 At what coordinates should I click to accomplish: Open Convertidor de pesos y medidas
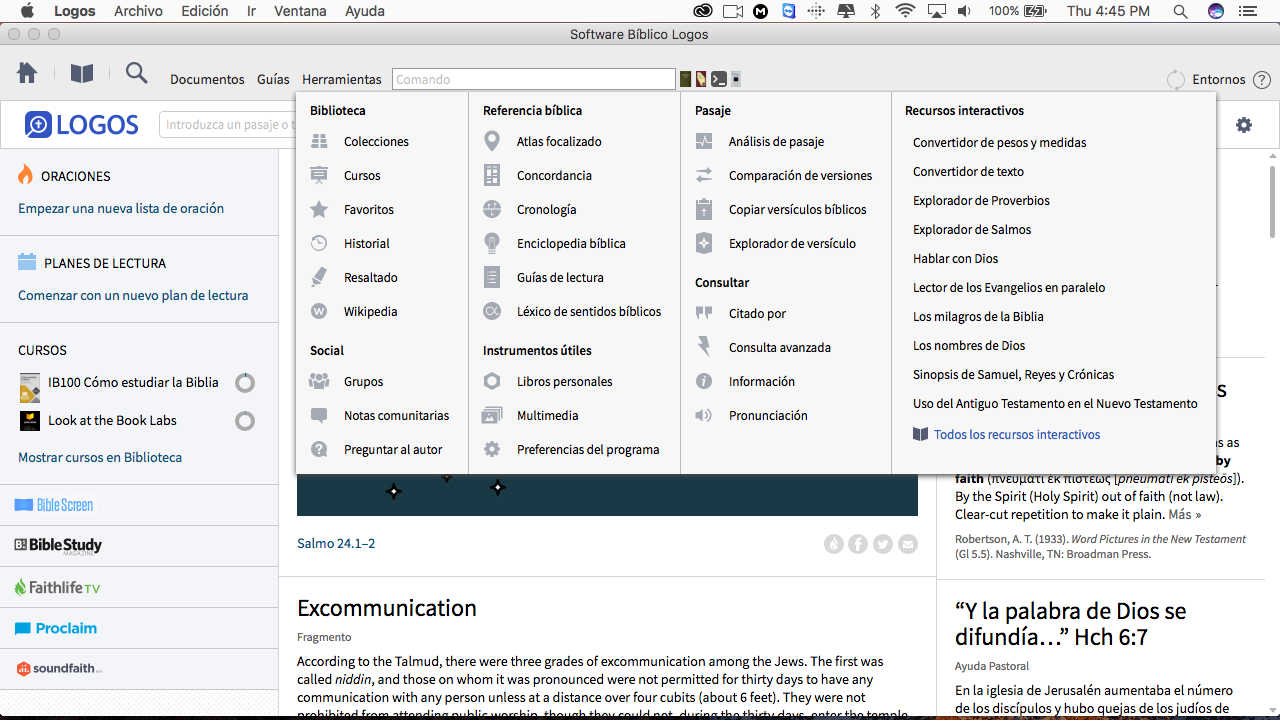[999, 143]
